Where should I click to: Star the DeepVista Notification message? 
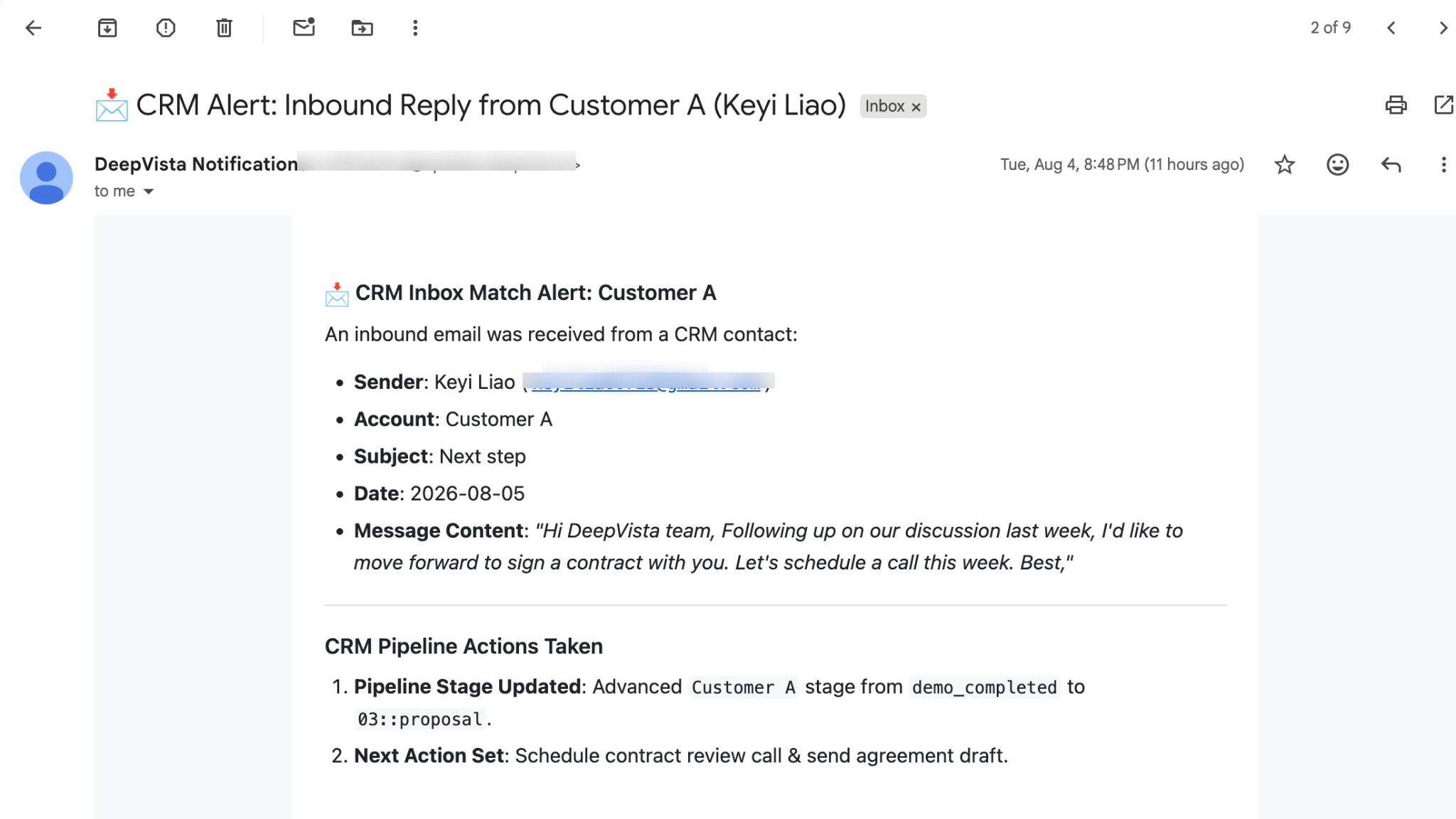point(1285,165)
